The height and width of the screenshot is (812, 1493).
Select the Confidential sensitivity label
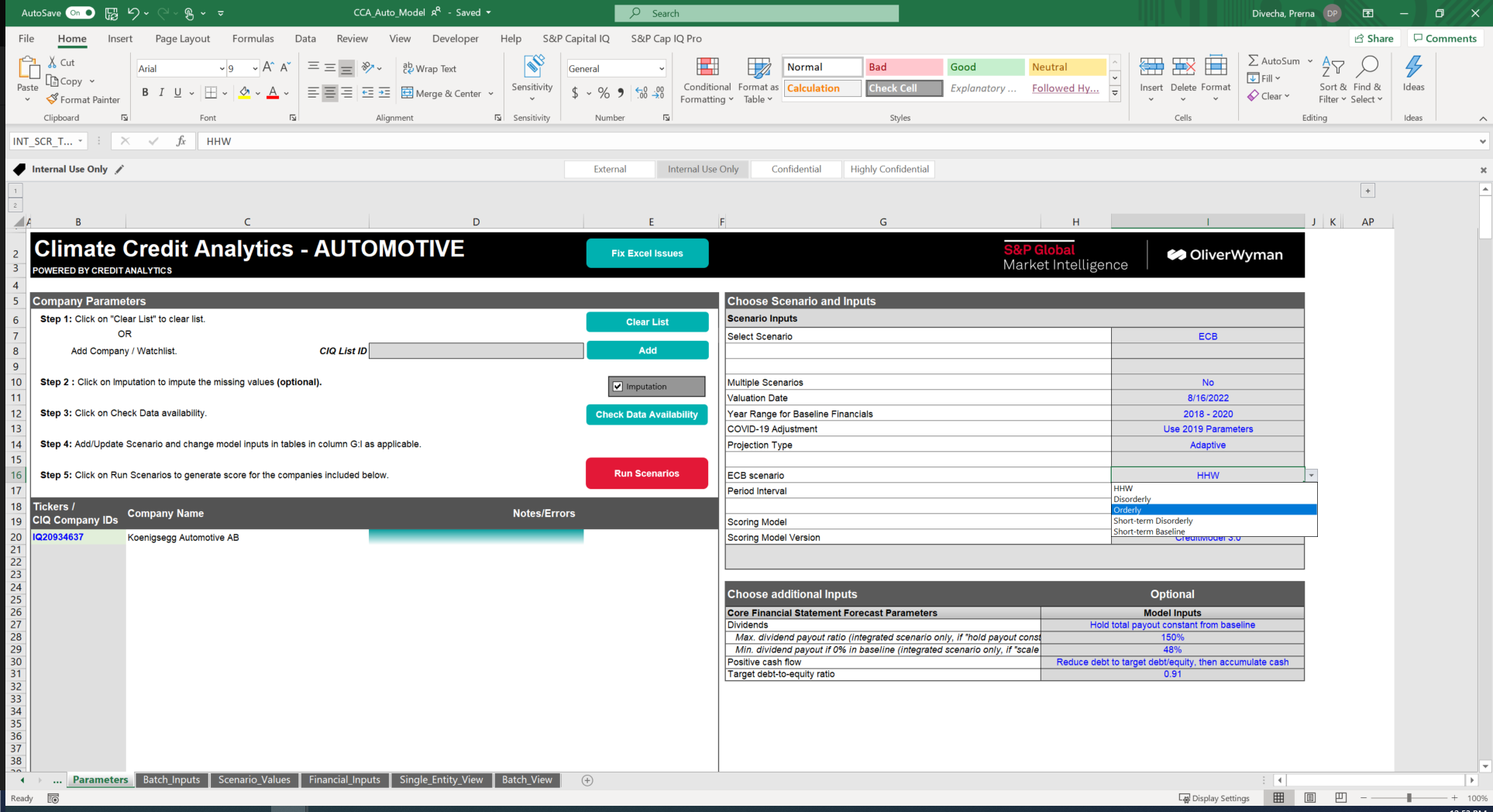click(796, 169)
